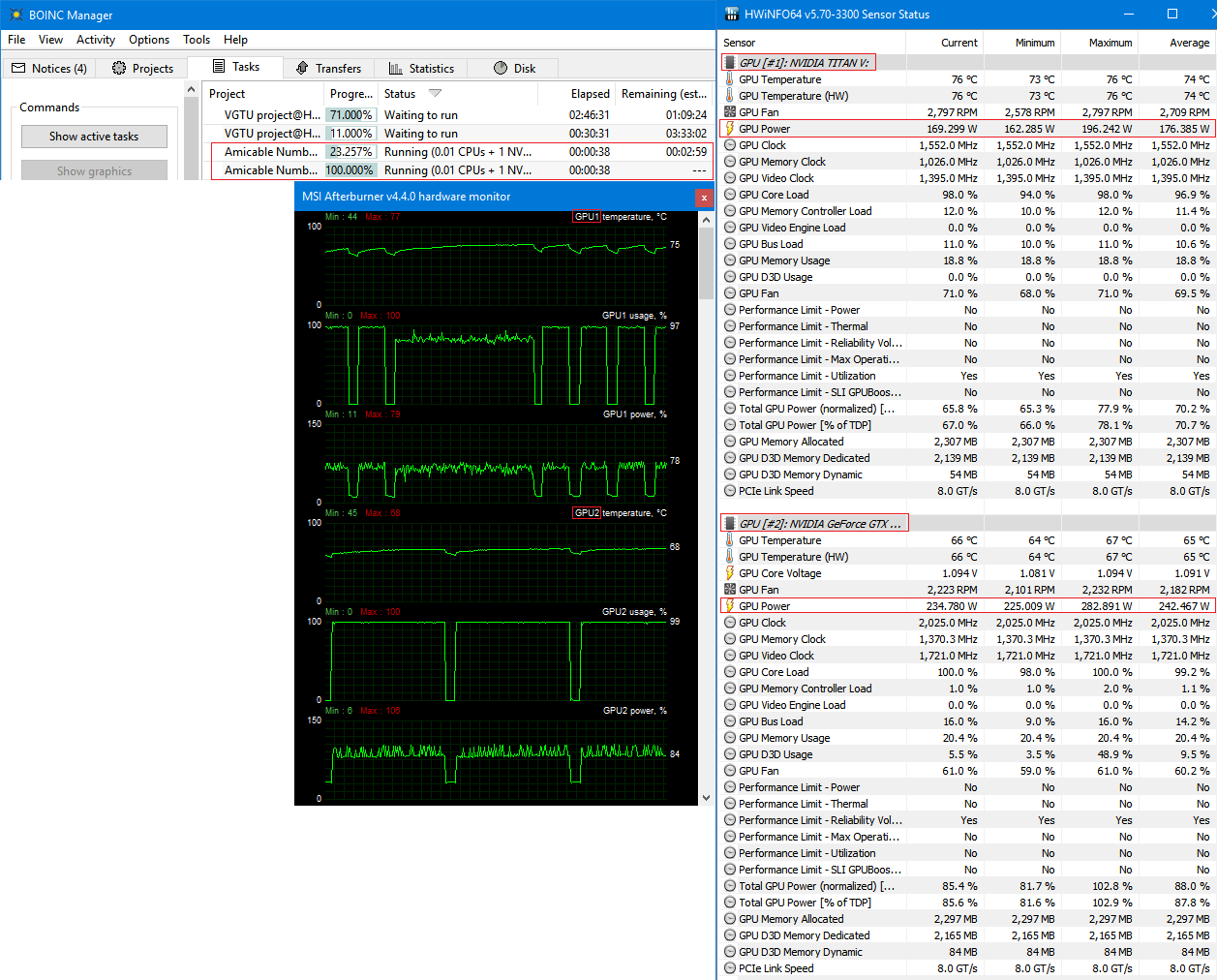This screenshot has width=1217, height=980.
Task: Click thermometer icon of the 66 °C GPU Temperature (HW) row
Action: (730, 557)
